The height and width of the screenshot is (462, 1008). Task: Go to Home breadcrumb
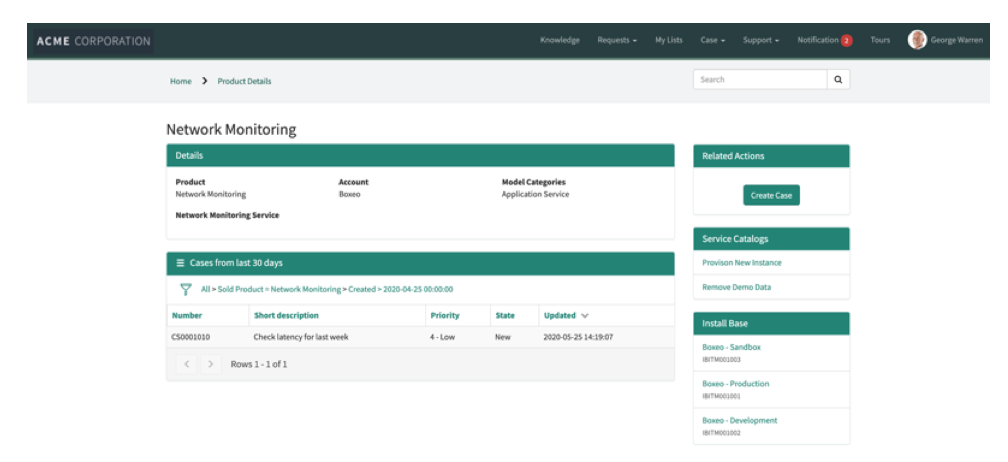click(181, 82)
